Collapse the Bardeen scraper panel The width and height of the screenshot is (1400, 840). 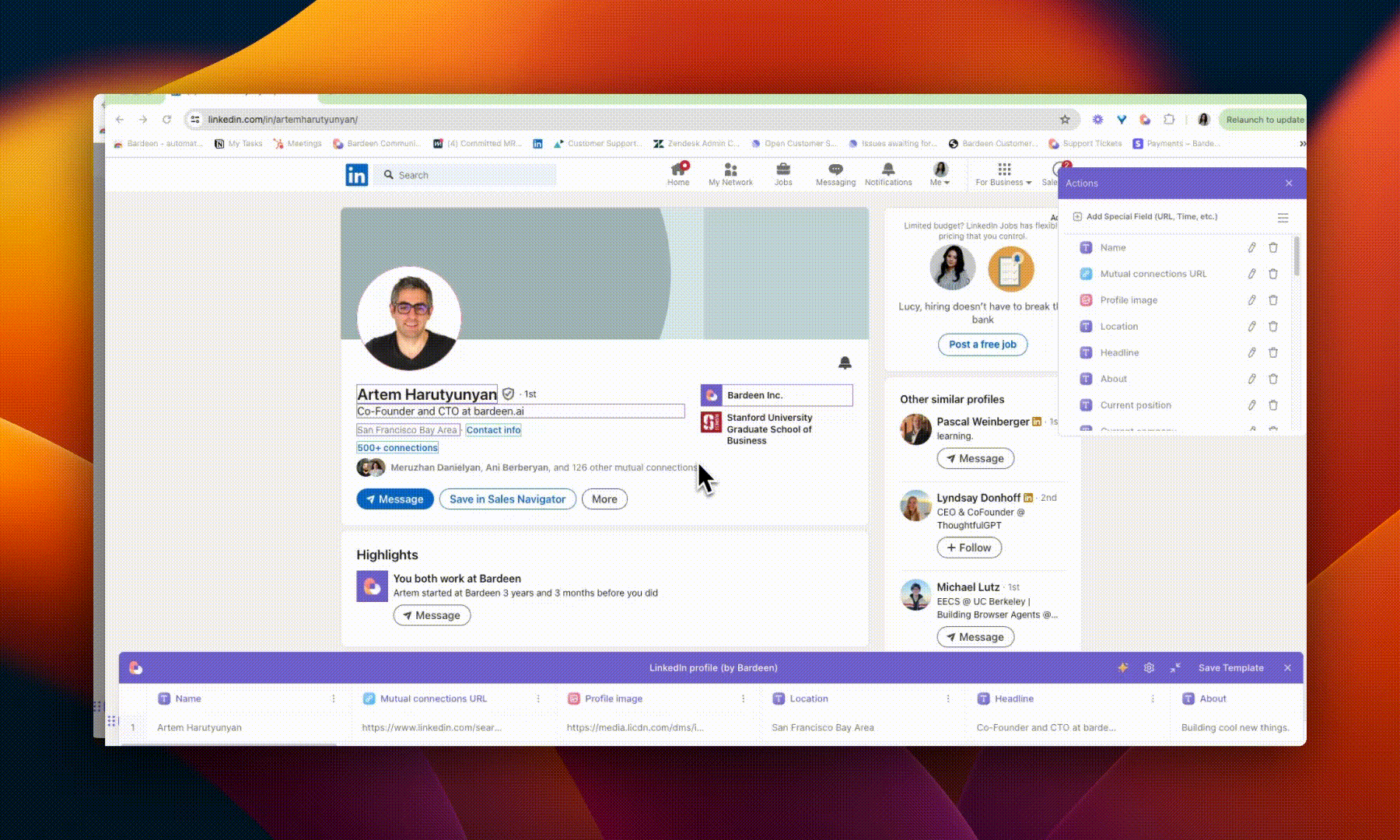[x=1175, y=667]
